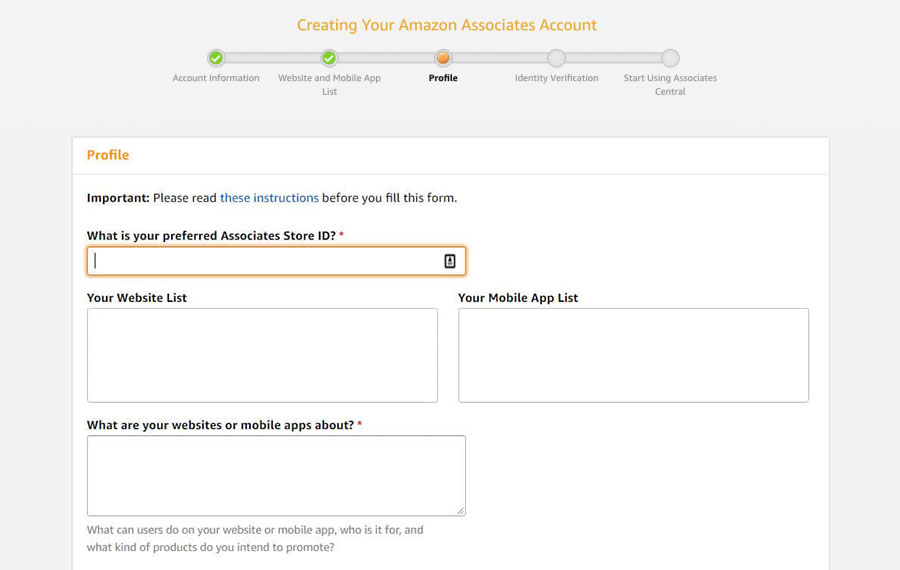Click the orange Profile step circle
This screenshot has width=900, height=570.
point(443,58)
